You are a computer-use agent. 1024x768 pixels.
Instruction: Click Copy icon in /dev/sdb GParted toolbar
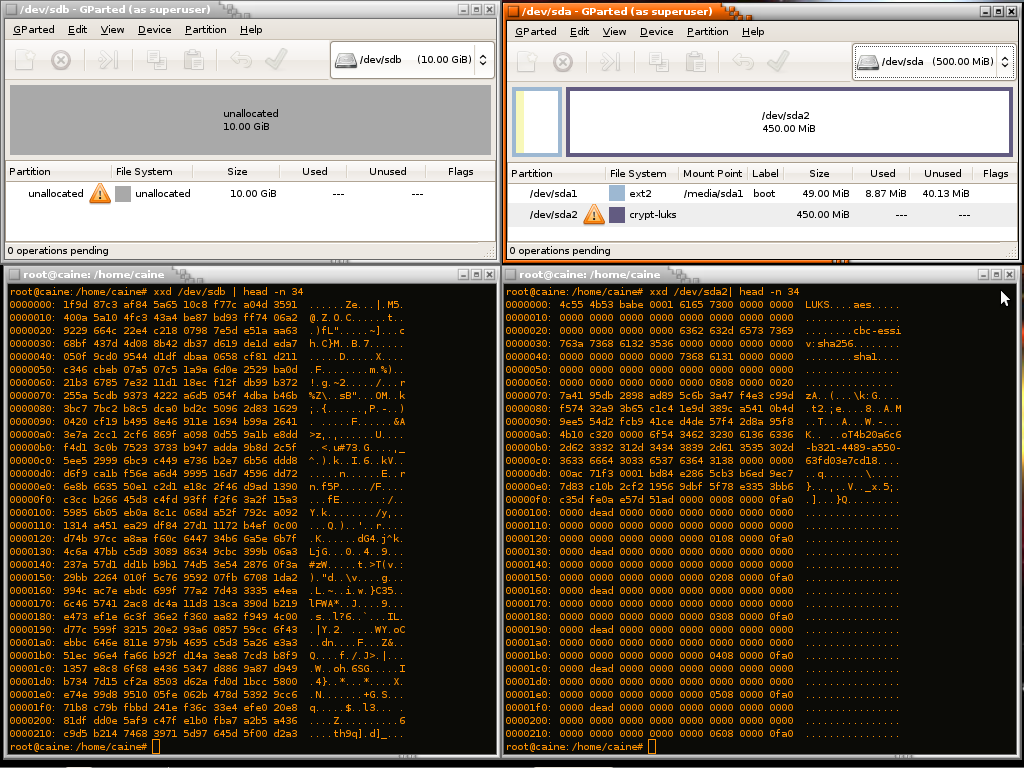156,60
